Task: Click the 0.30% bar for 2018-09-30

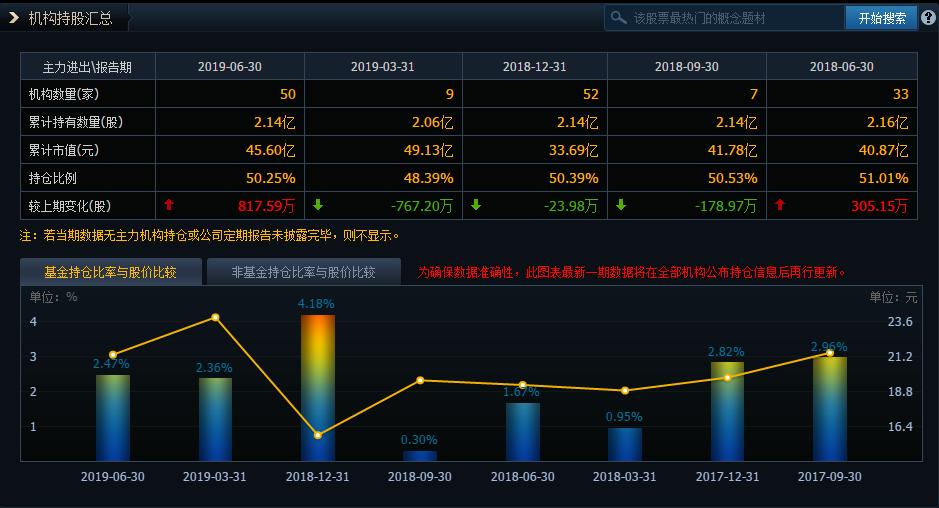Action: click(x=420, y=456)
